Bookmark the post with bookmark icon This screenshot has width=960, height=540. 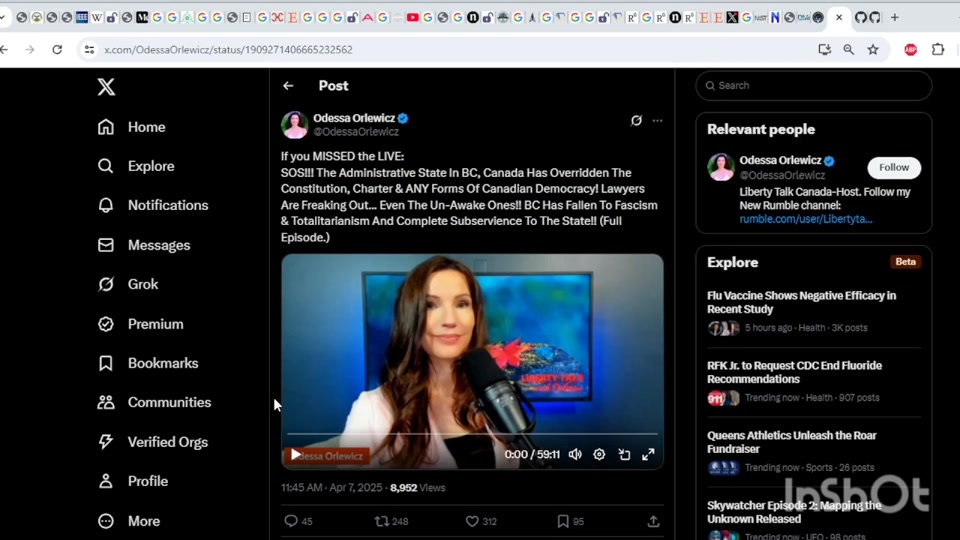(x=563, y=521)
